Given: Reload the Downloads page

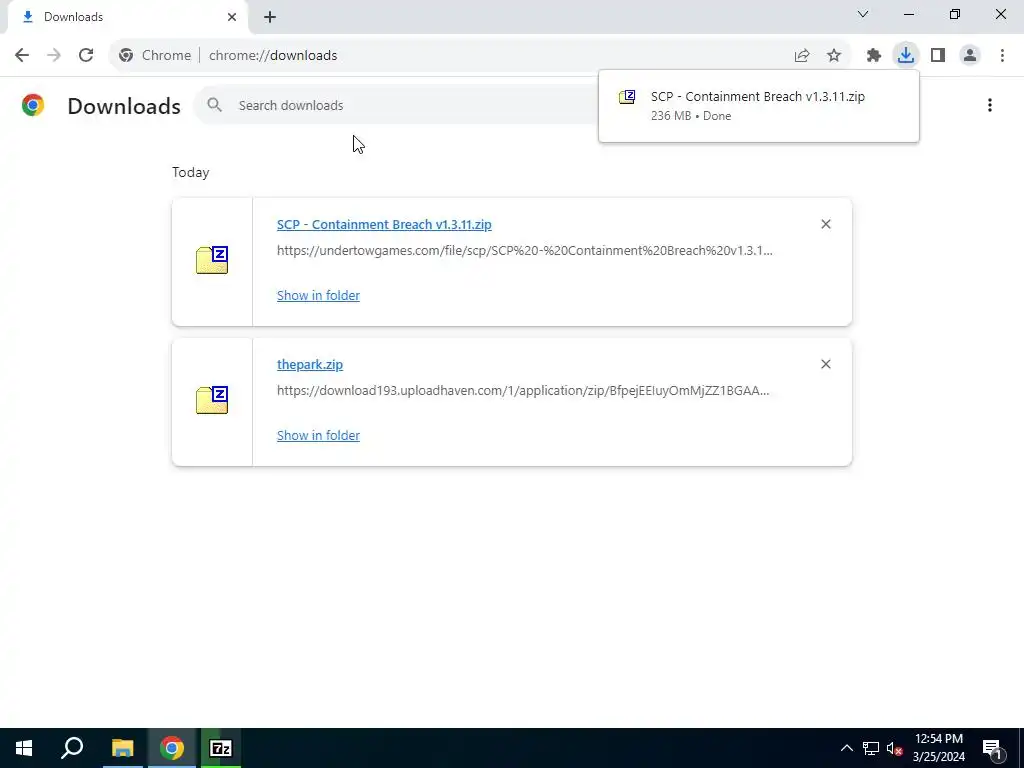Looking at the screenshot, I should 86,56.
